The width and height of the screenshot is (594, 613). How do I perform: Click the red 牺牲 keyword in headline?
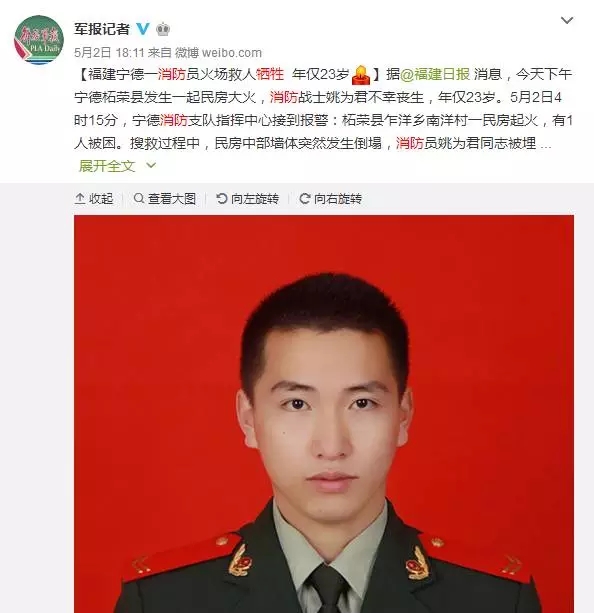click(270, 74)
